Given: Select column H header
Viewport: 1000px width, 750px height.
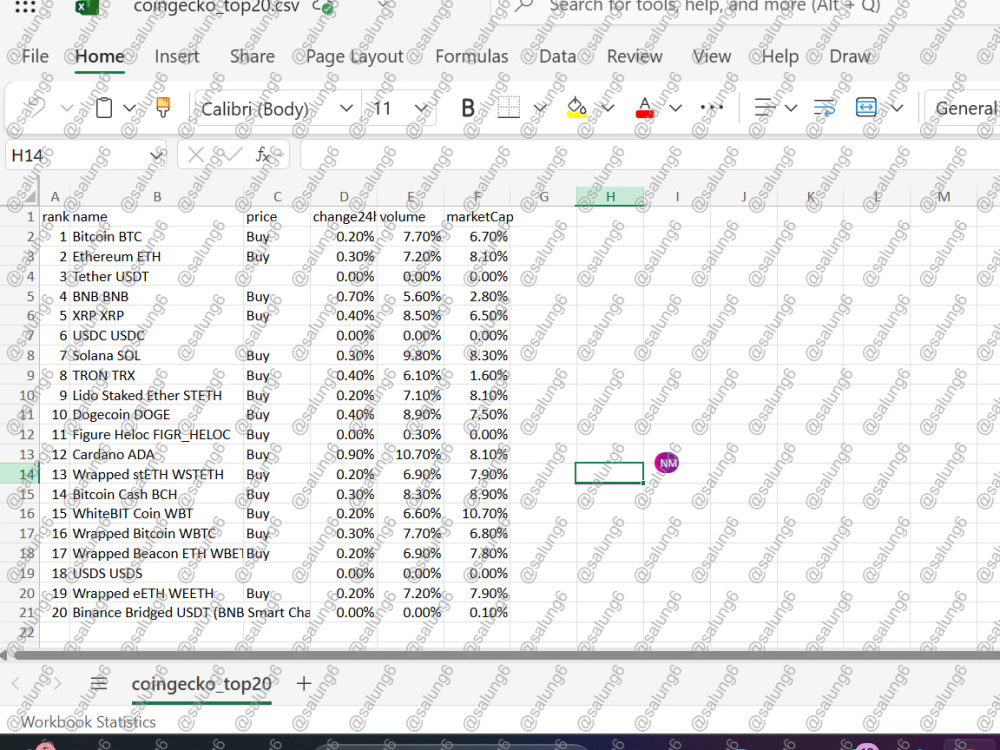Looking at the screenshot, I should click(610, 196).
